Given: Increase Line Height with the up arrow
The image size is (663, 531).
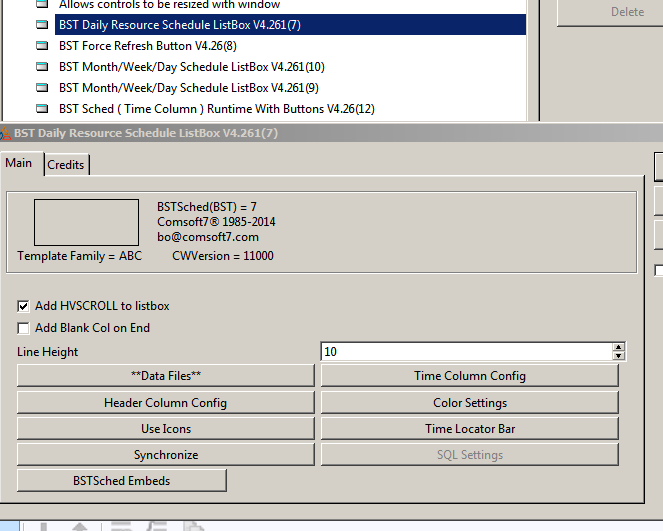Looking at the screenshot, I should [618, 347].
